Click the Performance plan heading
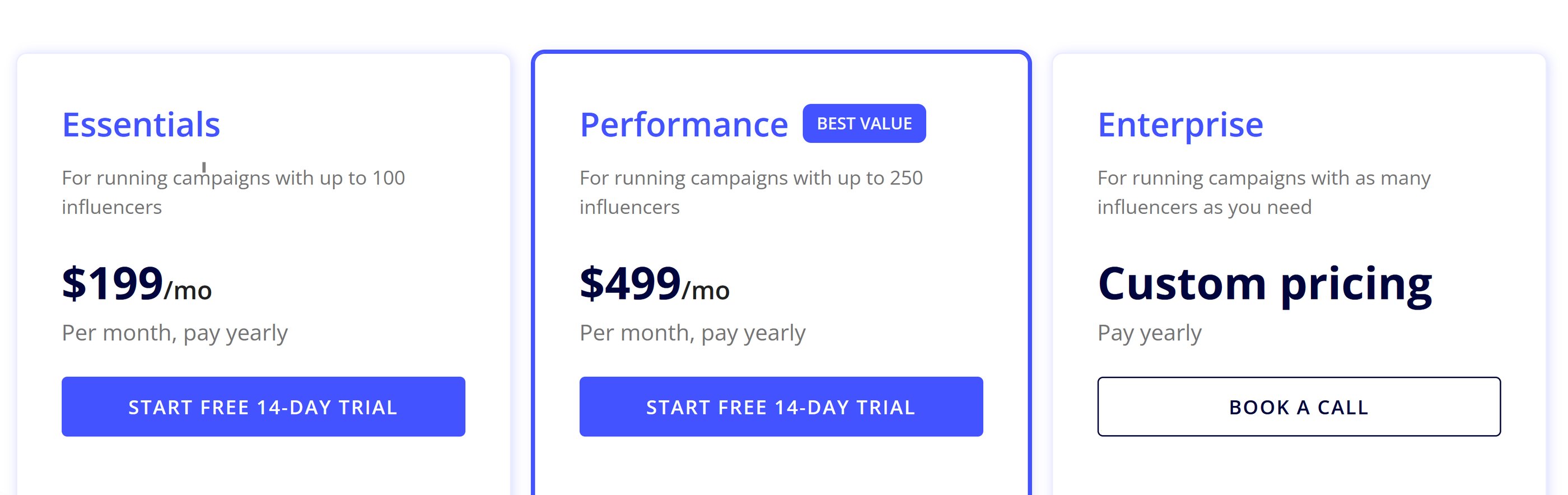The width and height of the screenshot is (1568, 495). (x=684, y=125)
